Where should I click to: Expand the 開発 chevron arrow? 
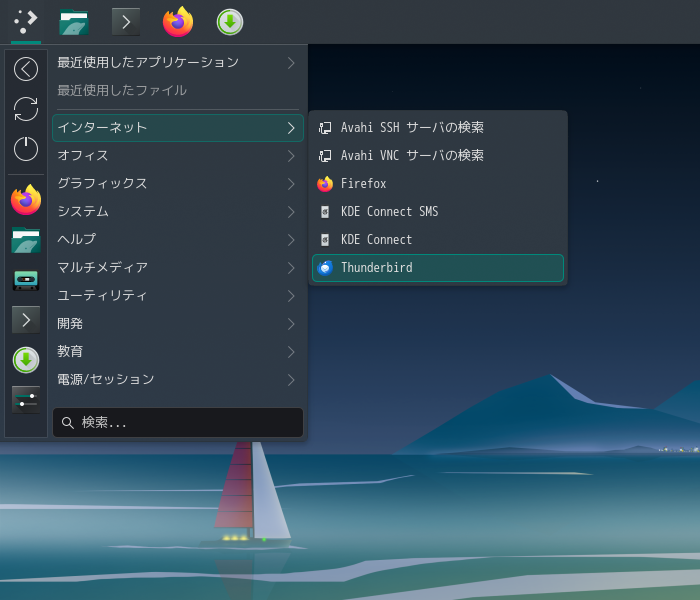point(291,324)
